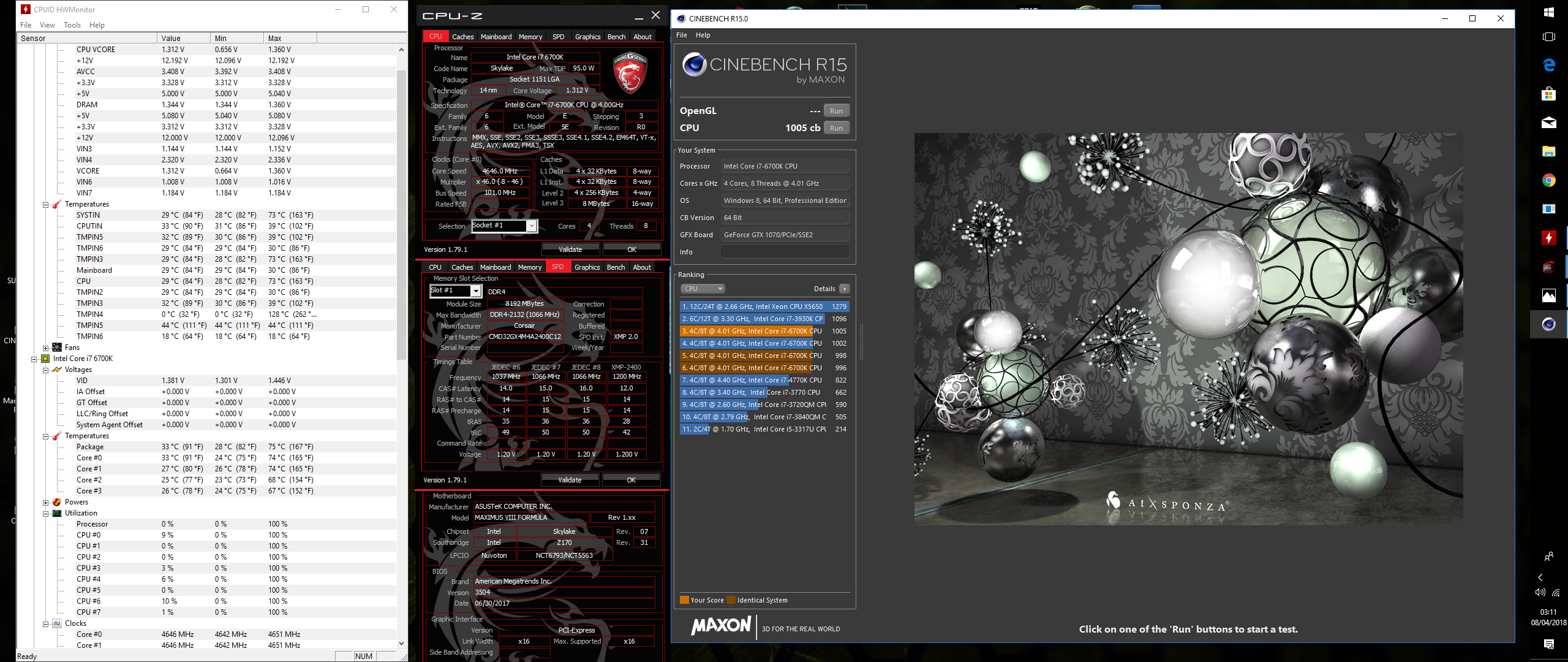Click OK in the upper CPU-Z window
This screenshot has height=662, width=1568.
click(631, 249)
